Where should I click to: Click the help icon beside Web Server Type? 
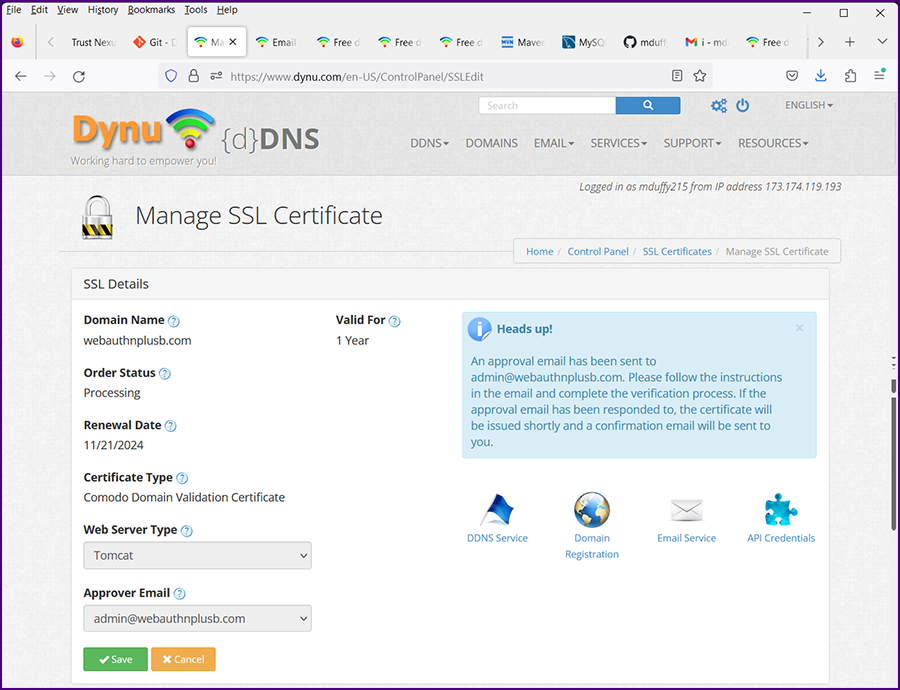click(187, 531)
